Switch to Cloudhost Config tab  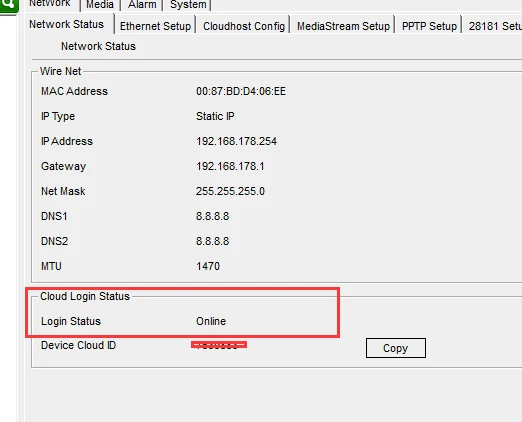tap(244, 26)
